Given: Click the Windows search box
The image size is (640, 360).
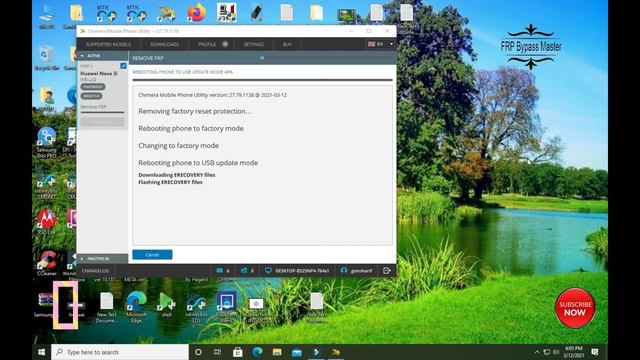Looking at the screenshot, I should tap(120, 352).
